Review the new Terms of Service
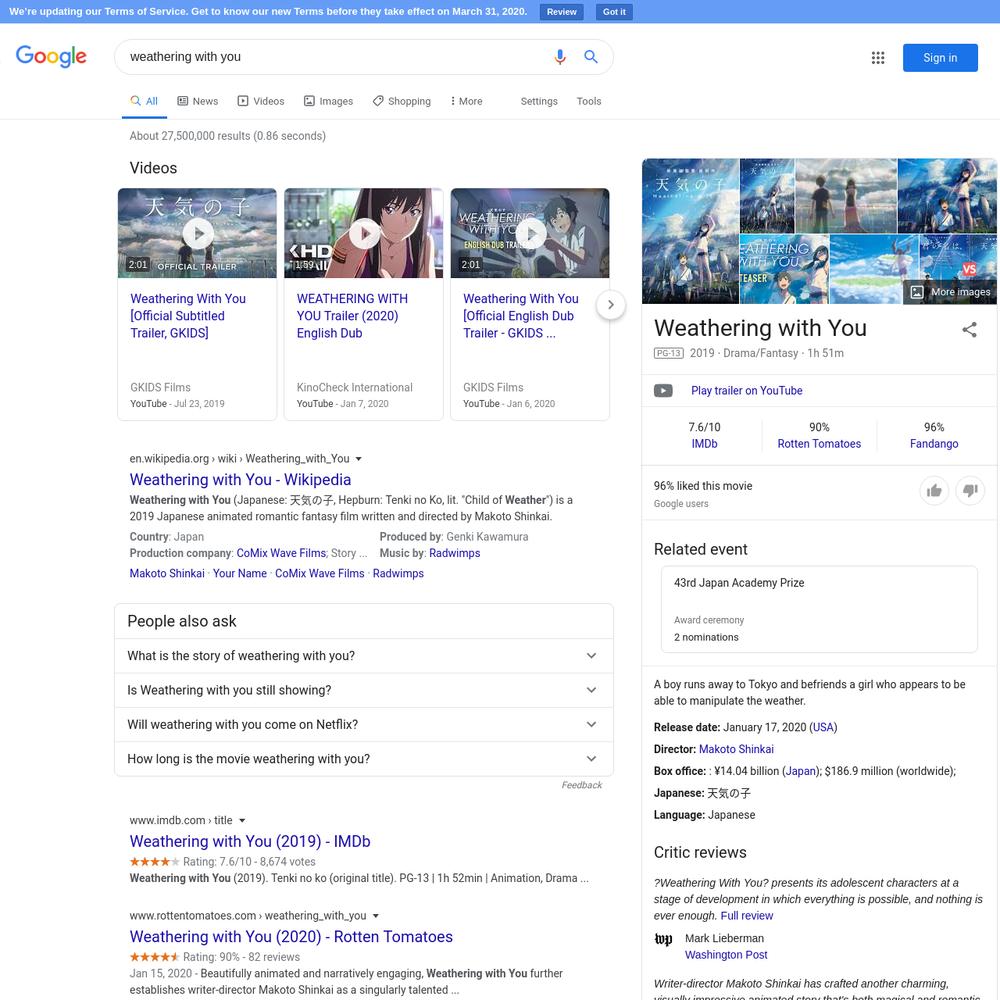 tap(561, 12)
